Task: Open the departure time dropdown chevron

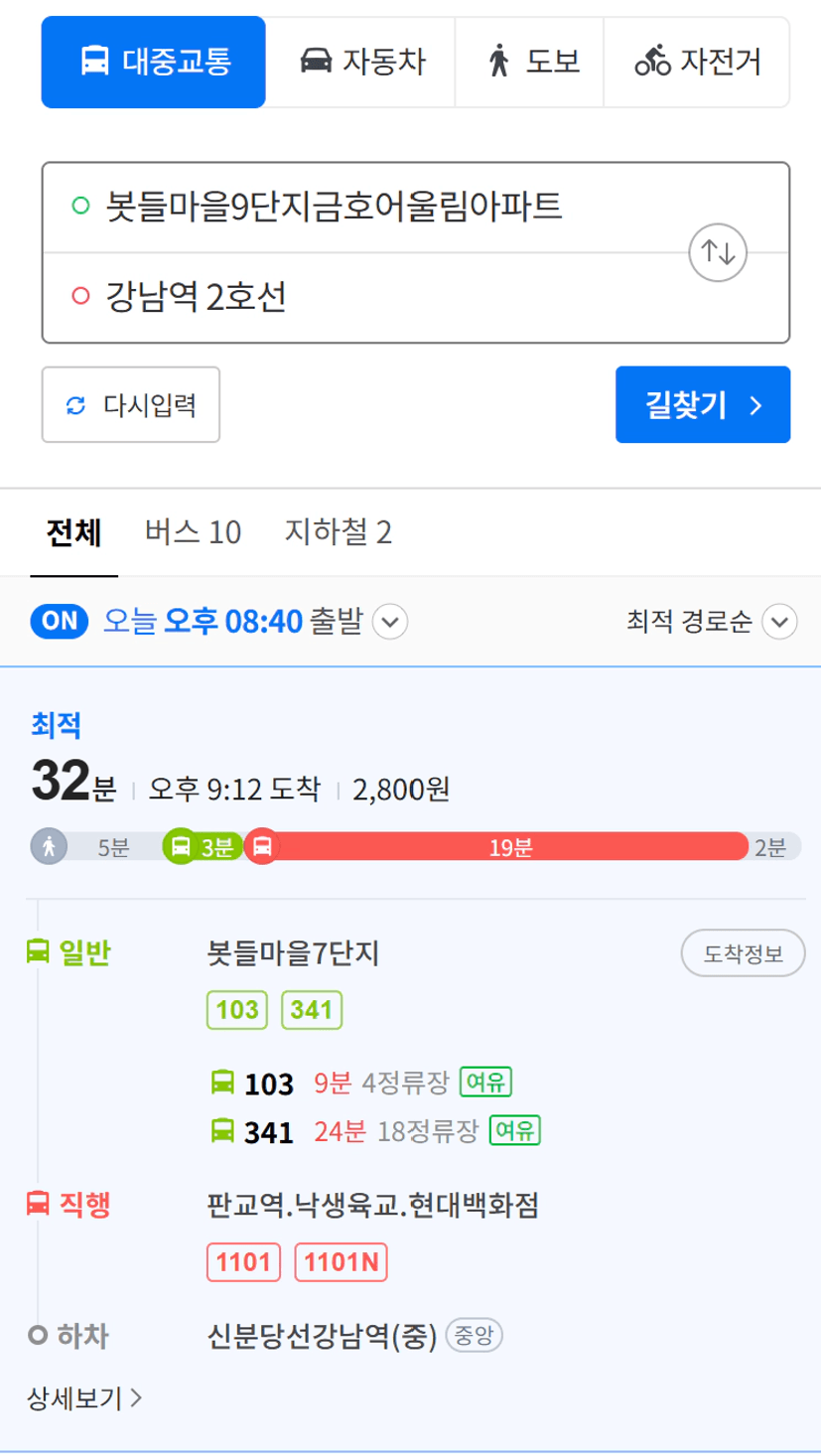Action: tap(390, 623)
